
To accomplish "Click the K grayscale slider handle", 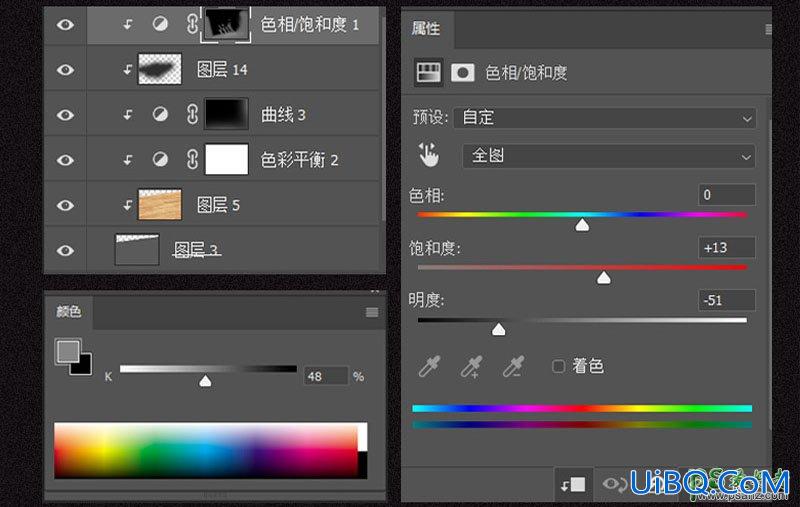I will pos(205,381).
